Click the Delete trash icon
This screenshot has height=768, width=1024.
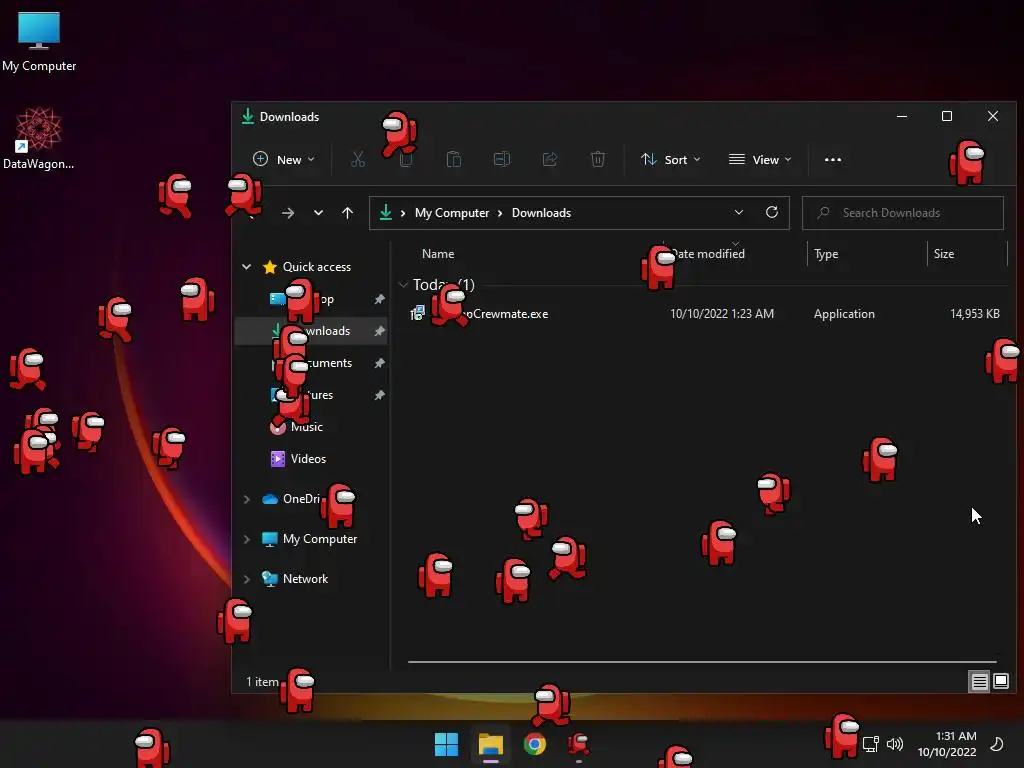pos(598,159)
